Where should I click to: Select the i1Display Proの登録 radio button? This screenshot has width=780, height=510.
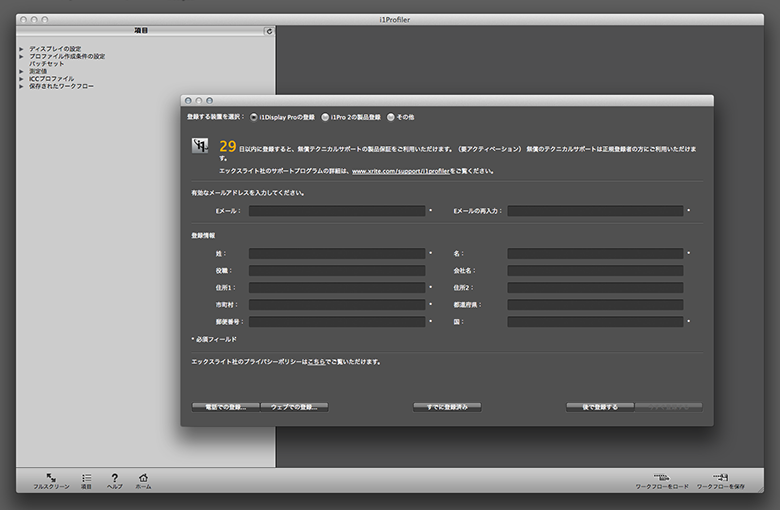tap(254, 117)
